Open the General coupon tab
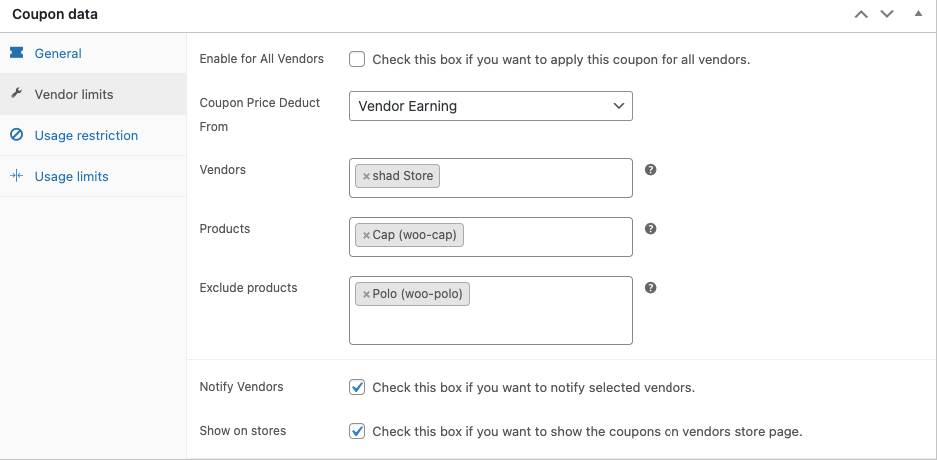The image size is (937, 460). point(93,53)
